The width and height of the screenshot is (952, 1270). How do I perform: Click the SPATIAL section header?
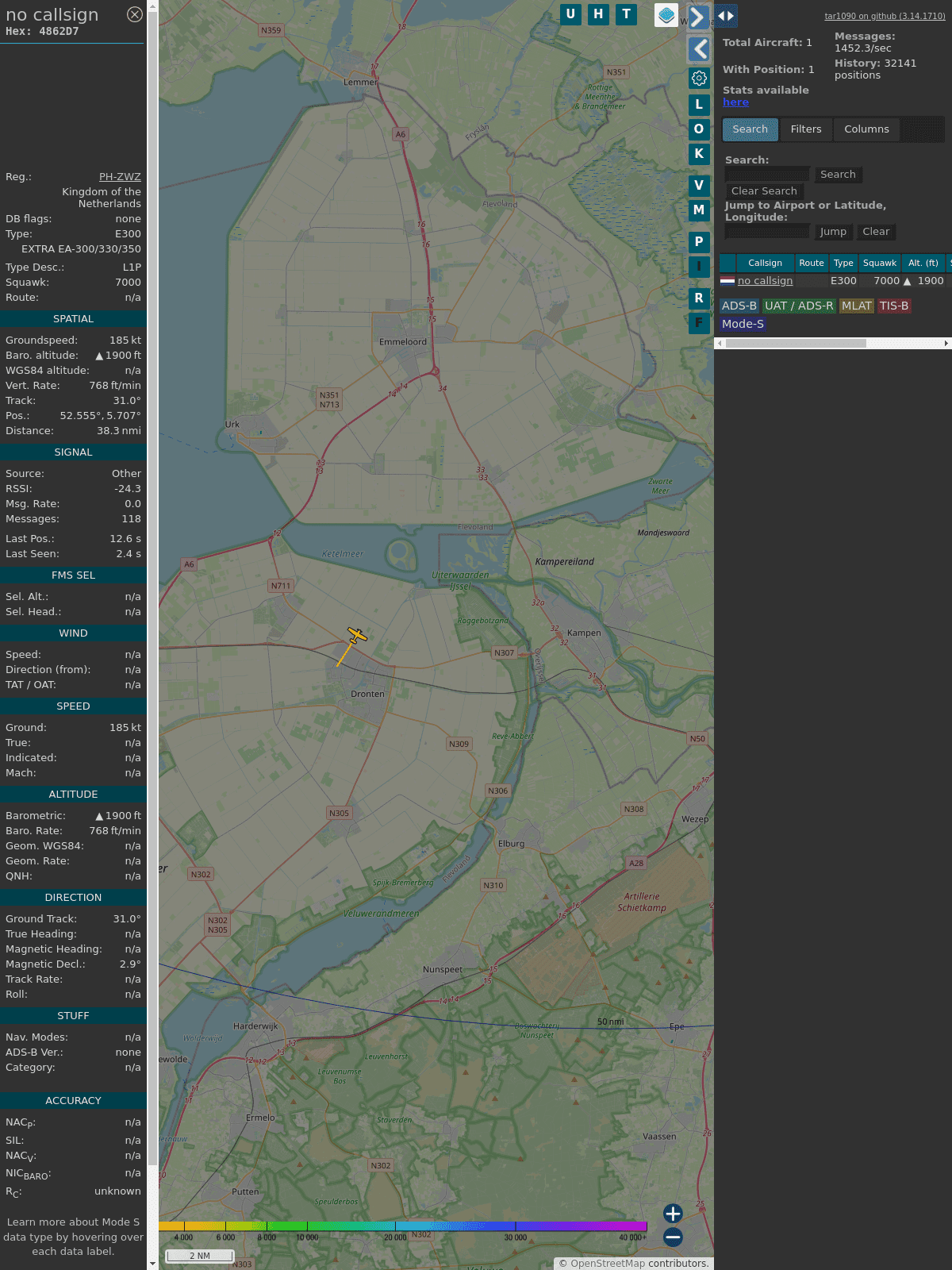click(x=73, y=319)
